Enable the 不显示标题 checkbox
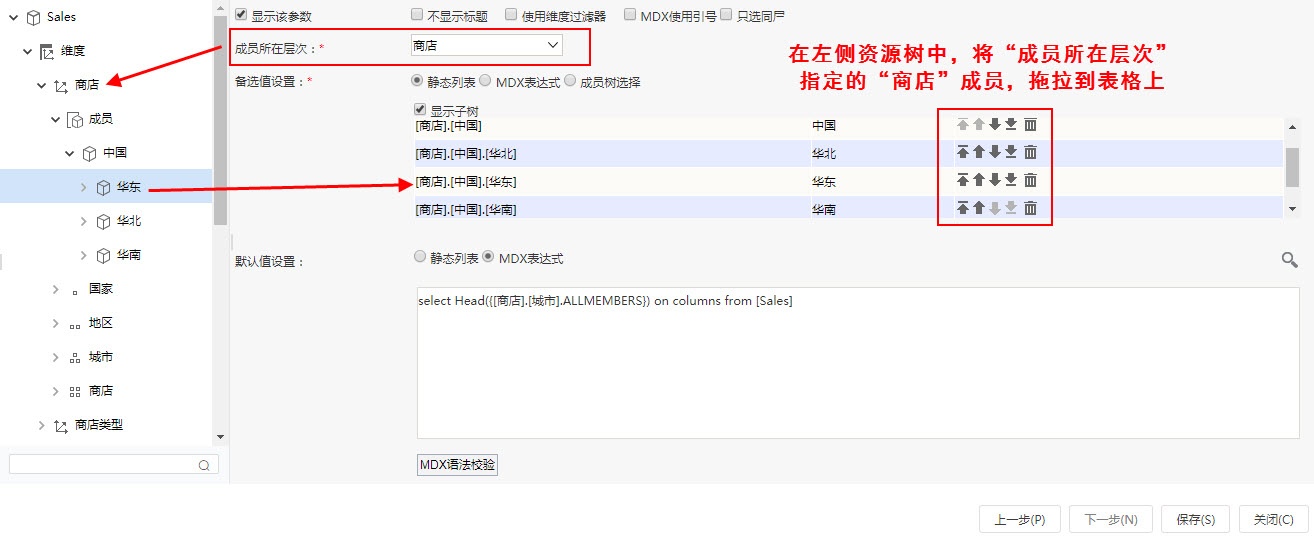 click(x=417, y=15)
